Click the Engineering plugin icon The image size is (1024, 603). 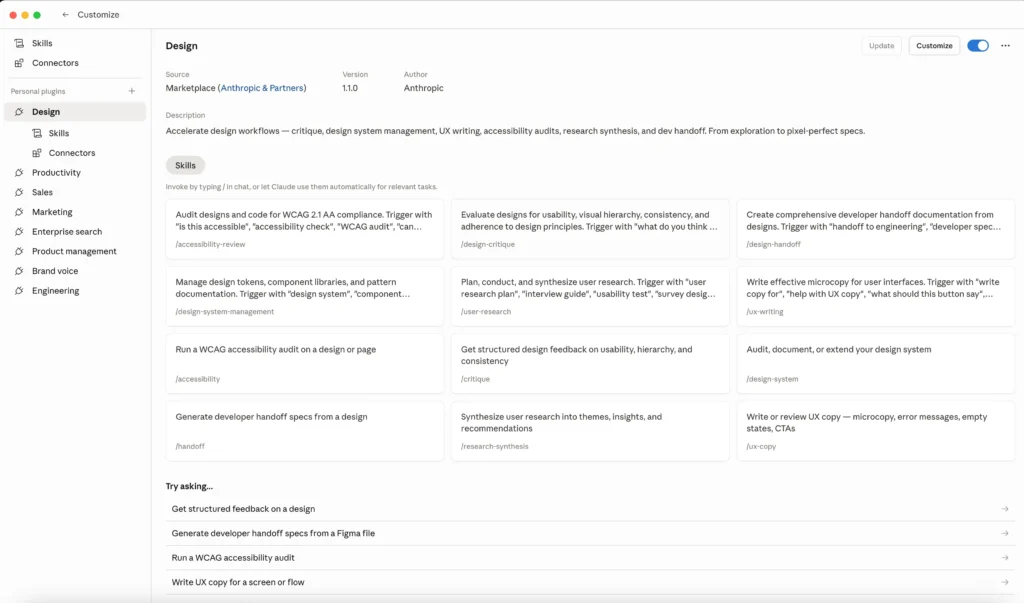click(x=19, y=291)
